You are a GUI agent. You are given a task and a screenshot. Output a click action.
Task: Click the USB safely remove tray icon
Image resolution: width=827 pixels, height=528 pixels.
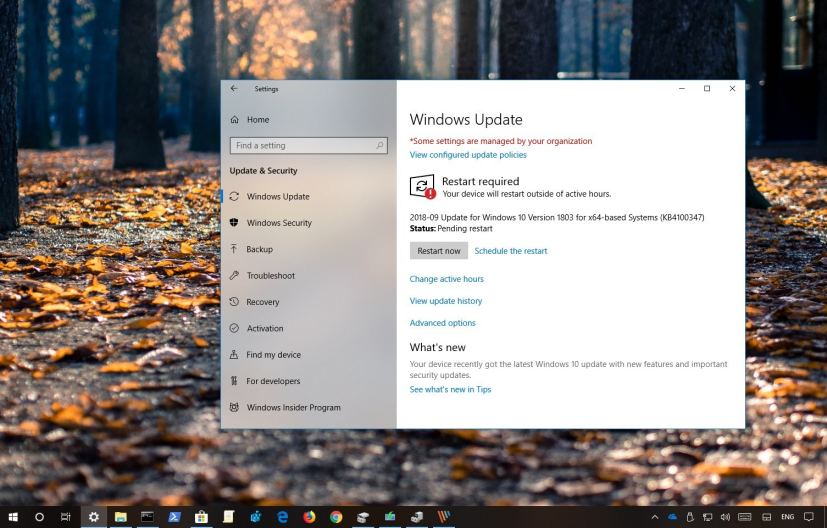[x=690, y=517]
